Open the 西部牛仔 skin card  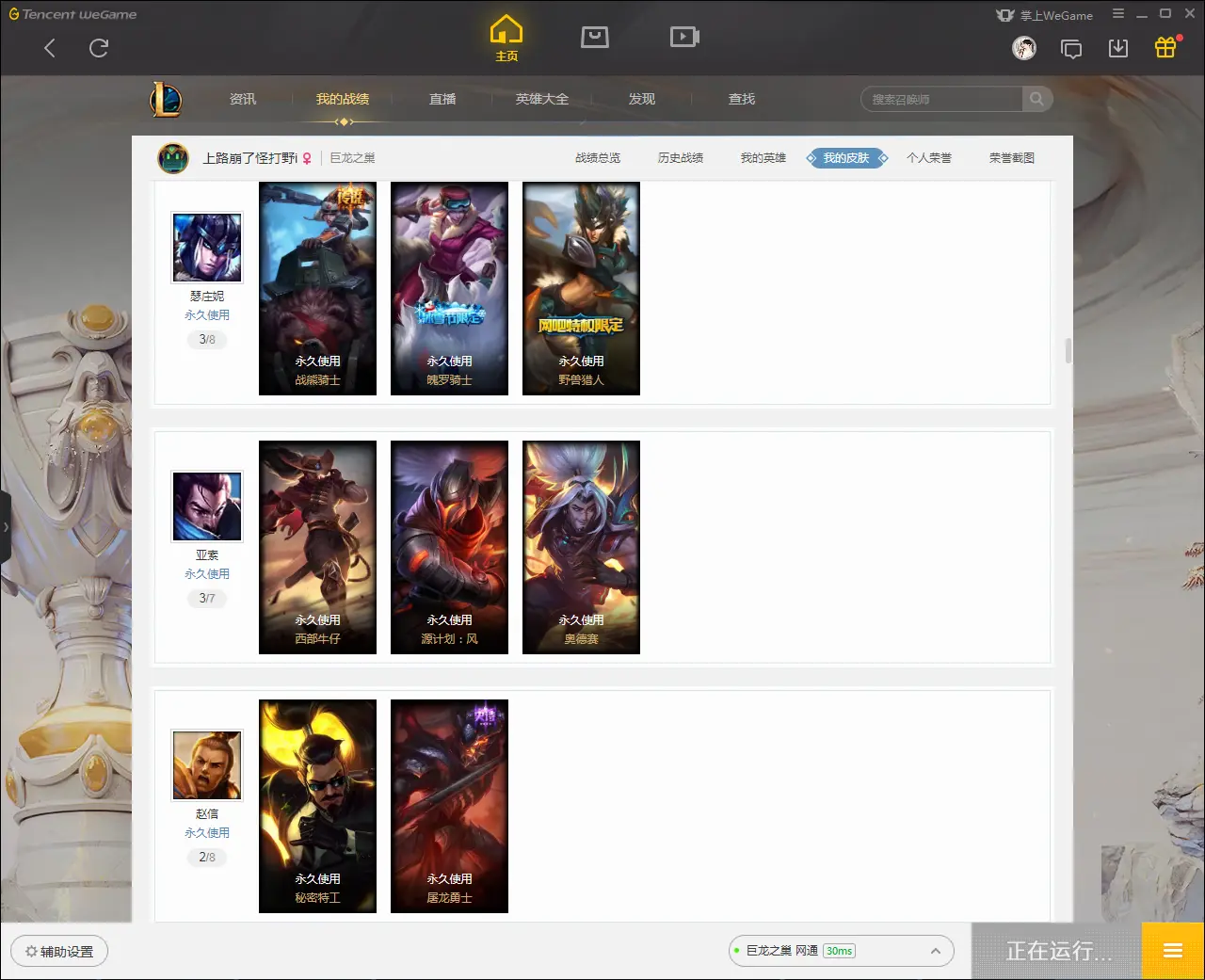coord(317,548)
